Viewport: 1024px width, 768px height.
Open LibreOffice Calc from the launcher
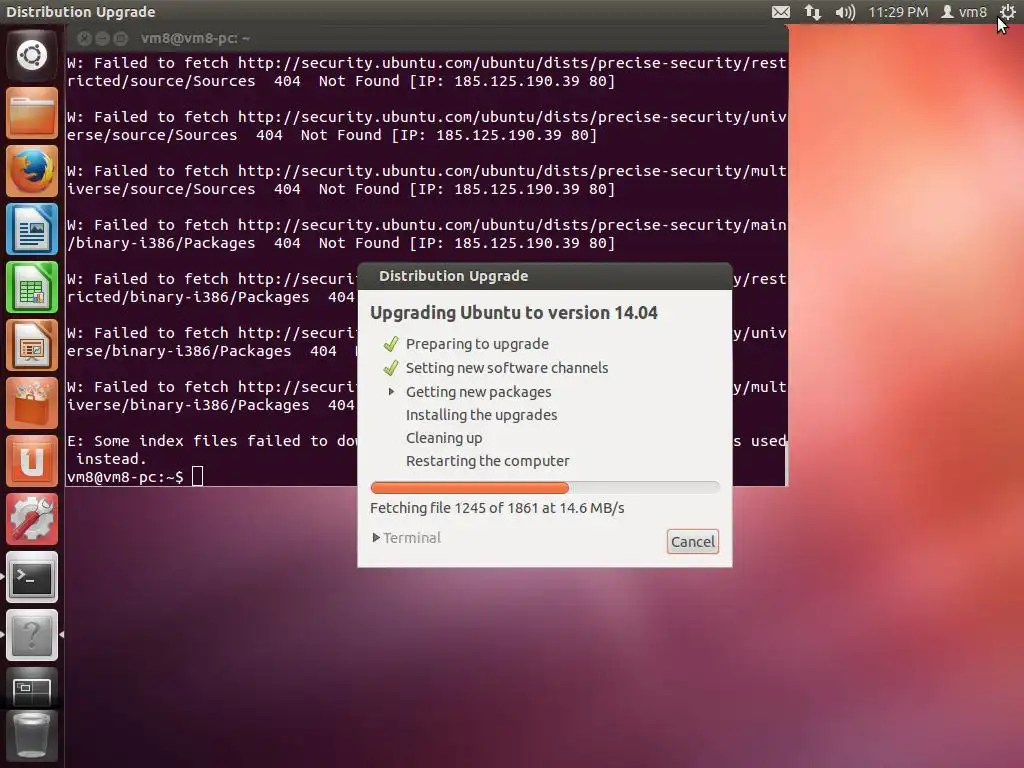[x=31, y=287]
